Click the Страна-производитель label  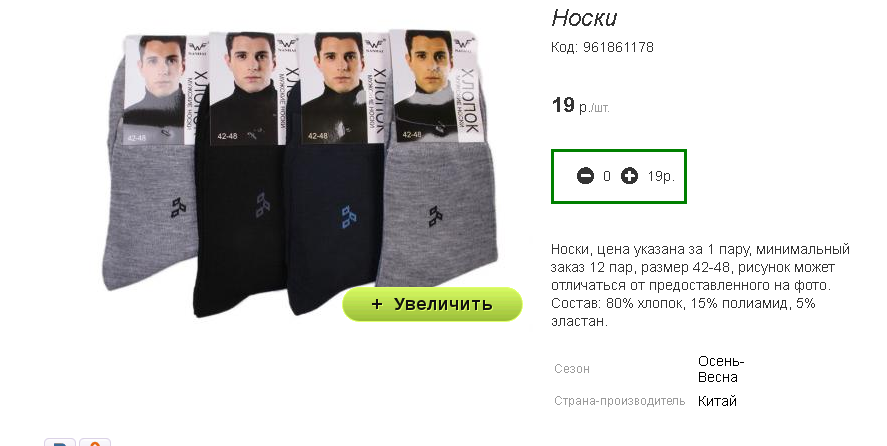pyautogui.click(x=619, y=401)
